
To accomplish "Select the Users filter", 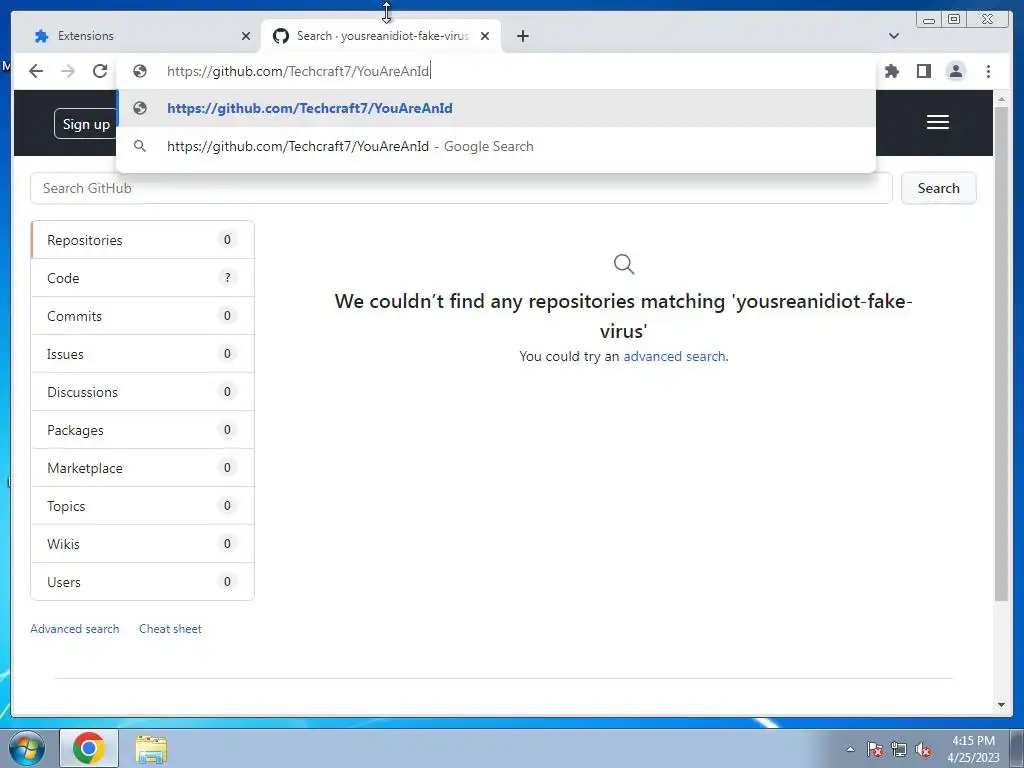I will pos(142,582).
